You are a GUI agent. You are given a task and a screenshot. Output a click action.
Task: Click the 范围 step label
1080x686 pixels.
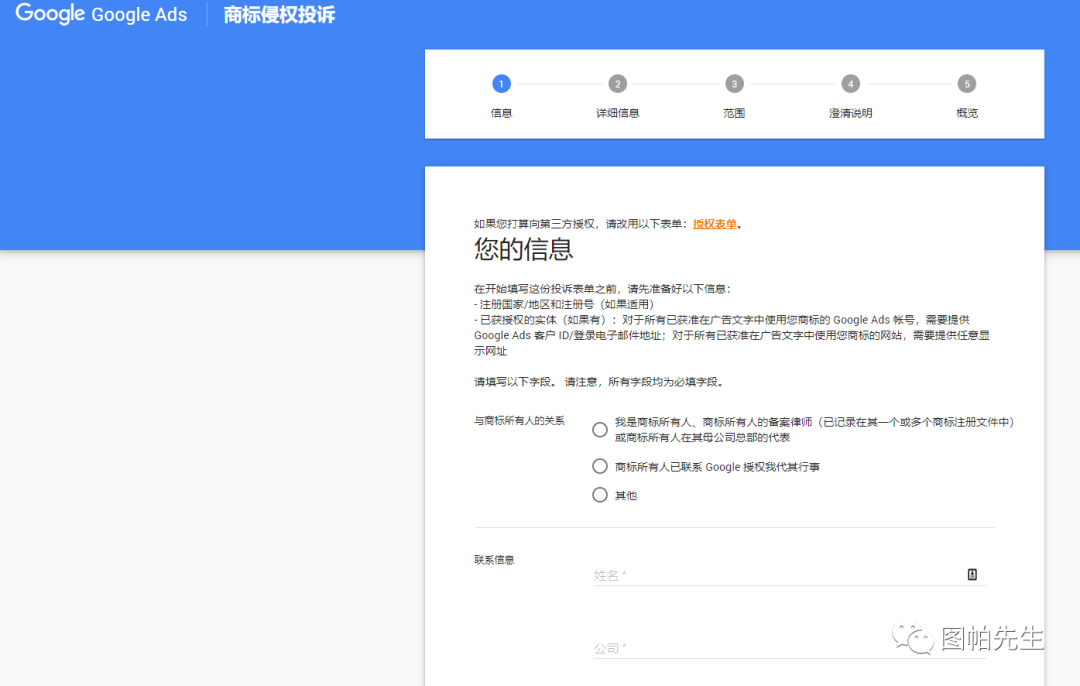click(733, 112)
